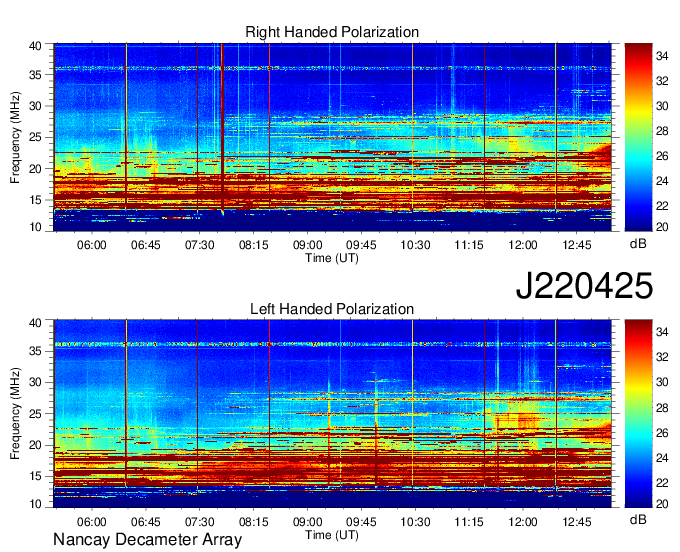Image resolution: width=680 pixels, height=552 pixels.
Task: Click "10:30" time tick on Right Handed plot
Action: coord(415,245)
